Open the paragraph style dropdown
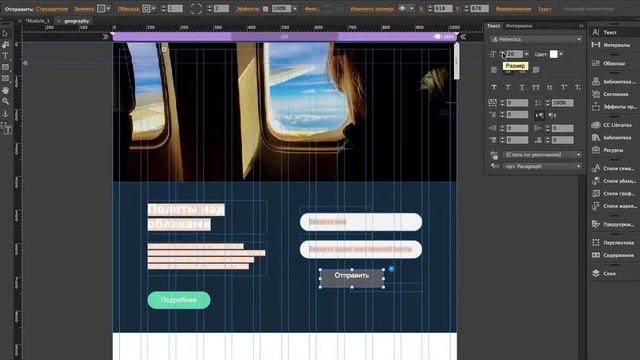Screen dimensions: 640x360 (542, 155)
